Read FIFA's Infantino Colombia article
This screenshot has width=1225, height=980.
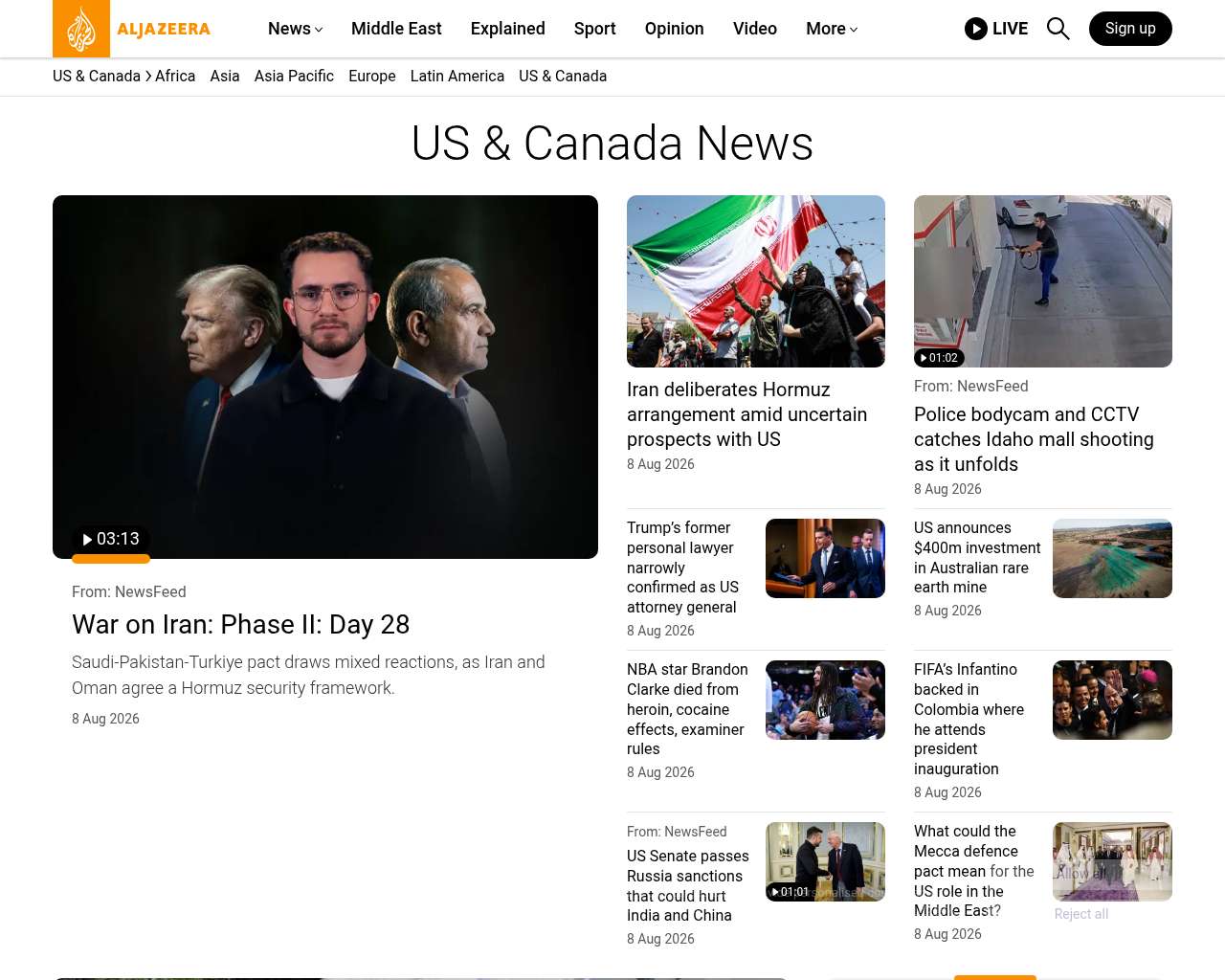tap(969, 719)
